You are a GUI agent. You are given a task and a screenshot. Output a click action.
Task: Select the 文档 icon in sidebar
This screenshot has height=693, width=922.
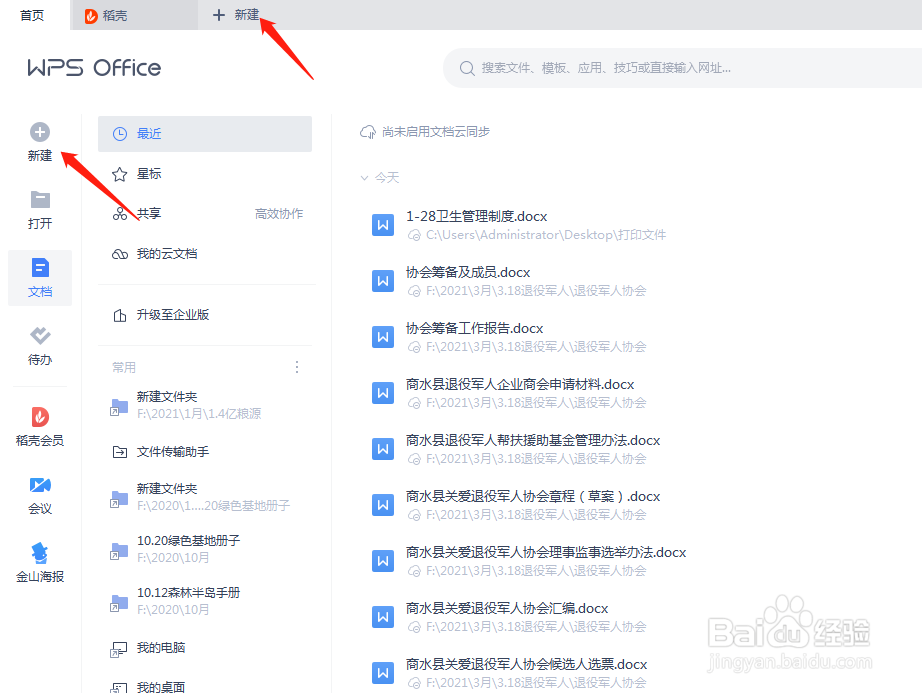click(40, 268)
